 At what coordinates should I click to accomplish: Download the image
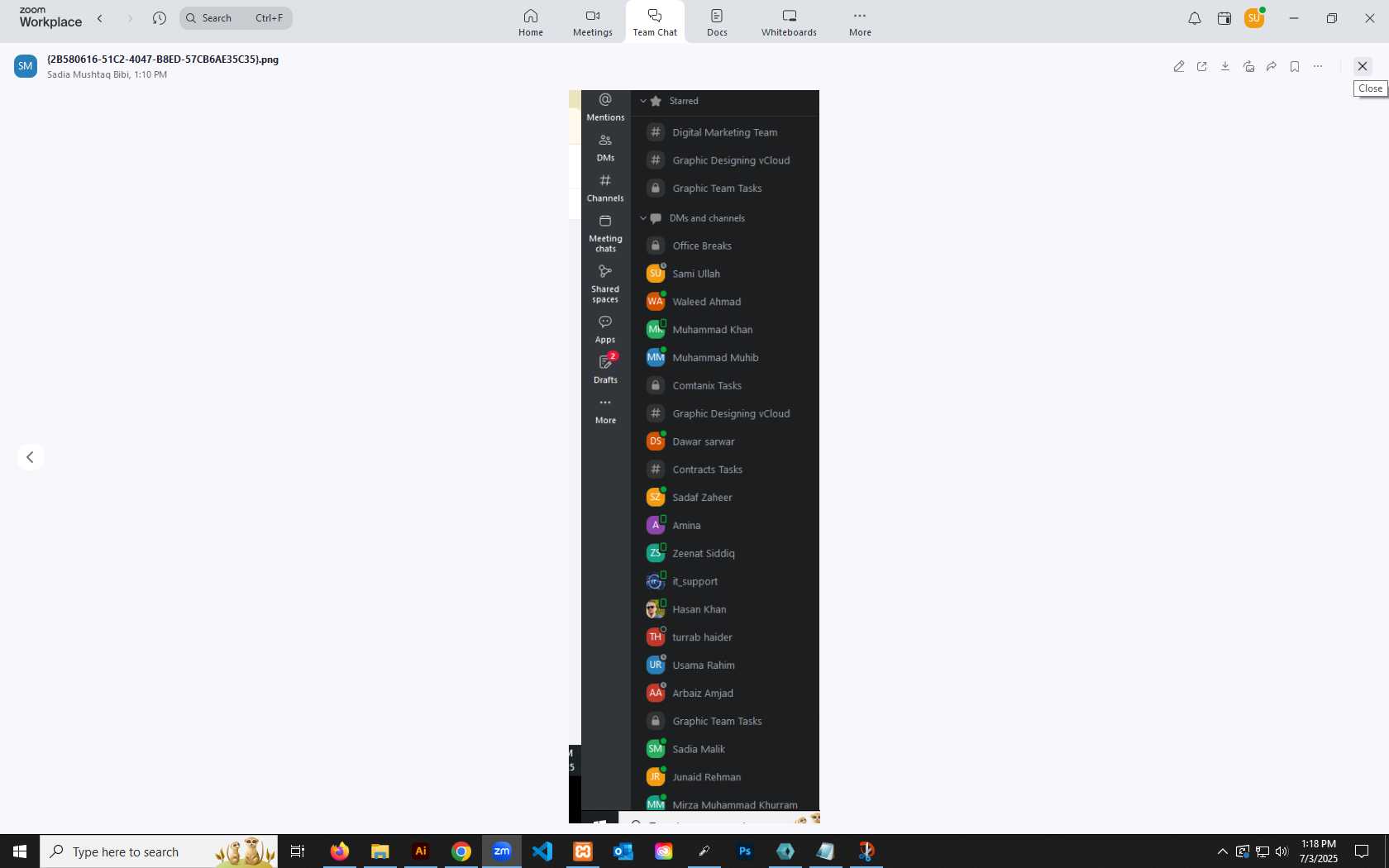[x=1225, y=66]
